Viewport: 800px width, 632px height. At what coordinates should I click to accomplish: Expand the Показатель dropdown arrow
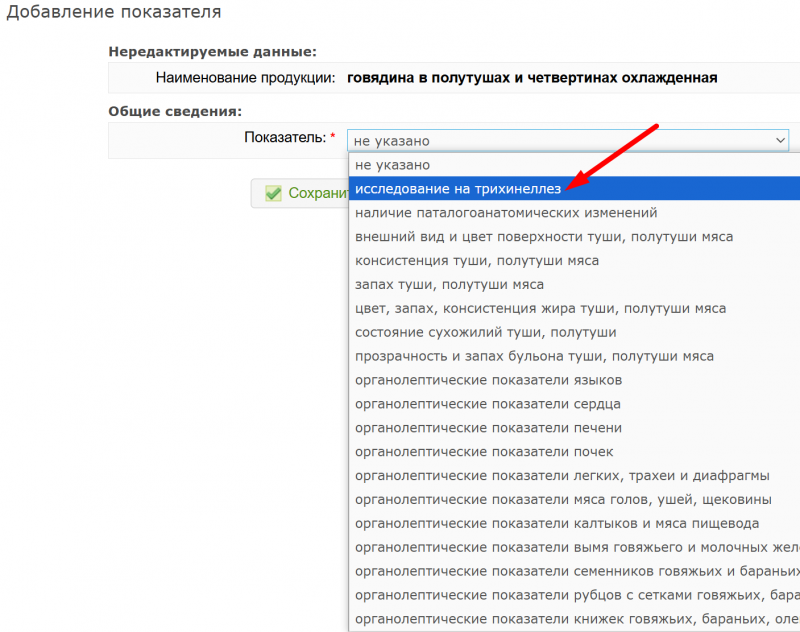(x=780, y=141)
